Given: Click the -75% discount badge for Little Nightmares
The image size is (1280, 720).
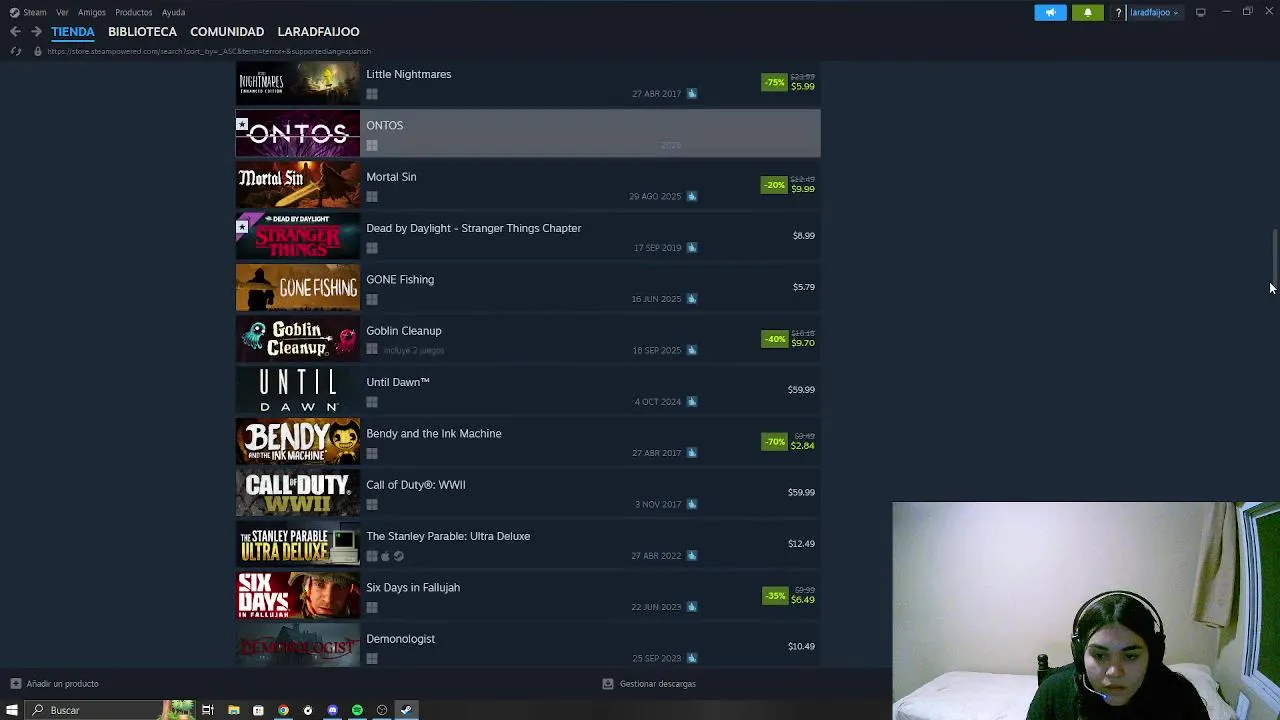Looking at the screenshot, I should pyautogui.click(x=774, y=82).
